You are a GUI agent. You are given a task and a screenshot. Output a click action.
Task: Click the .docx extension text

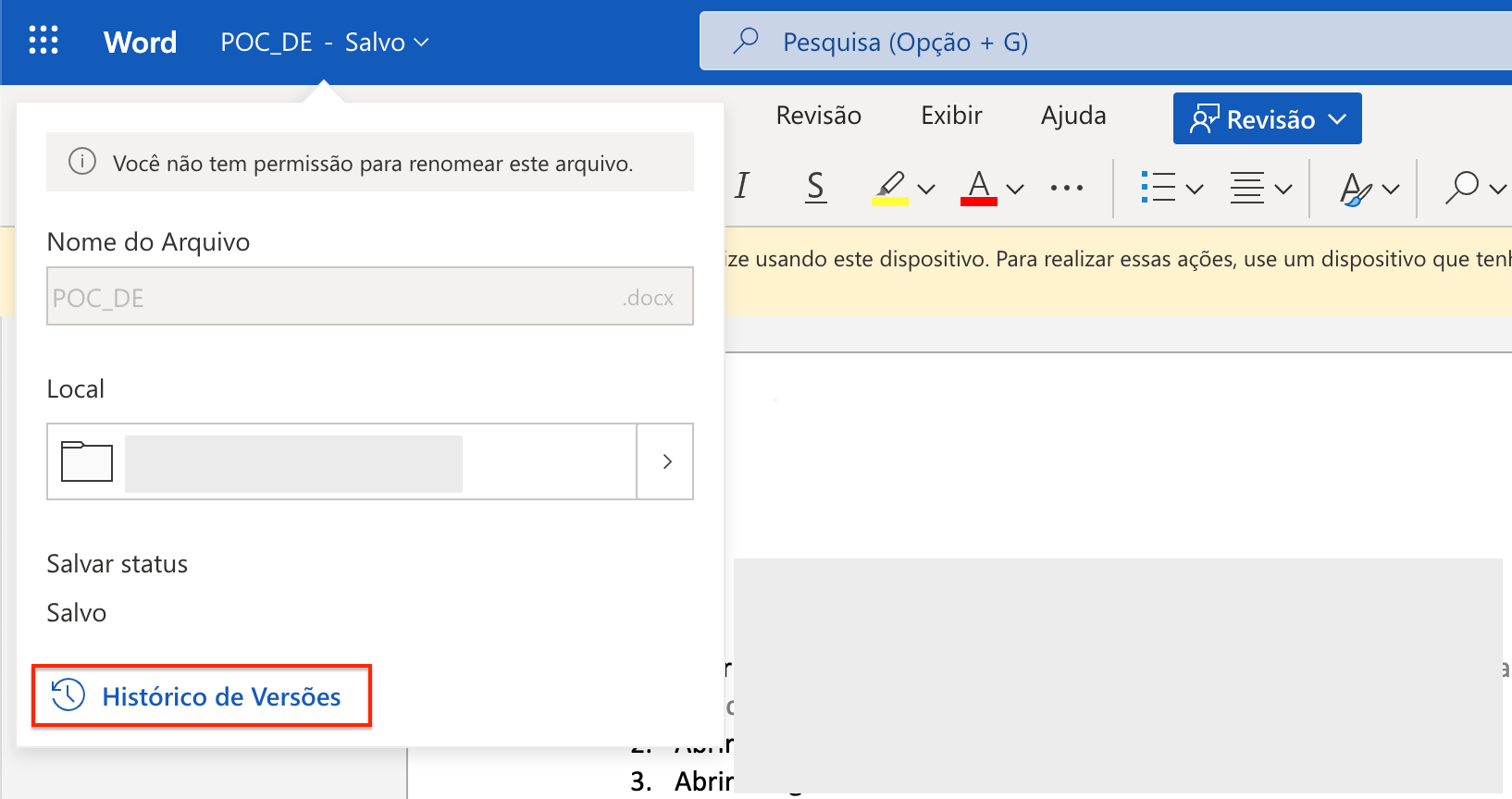click(x=648, y=298)
